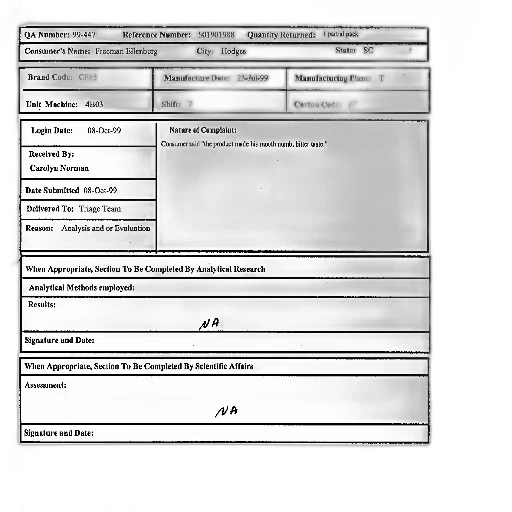Click the Reason value Analysis and or Evaluation

point(106,228)
